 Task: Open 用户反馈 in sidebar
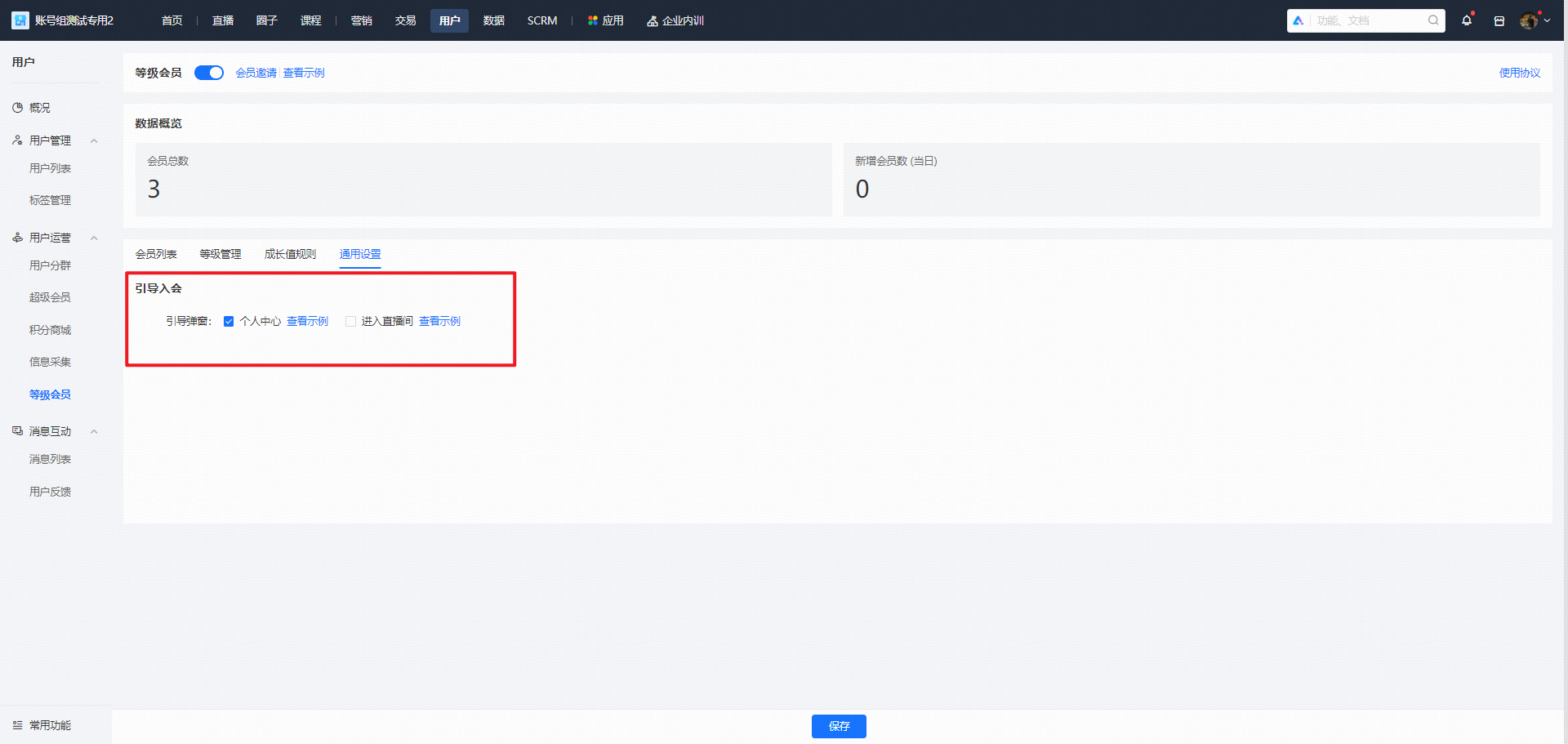(x=50, y=492)
